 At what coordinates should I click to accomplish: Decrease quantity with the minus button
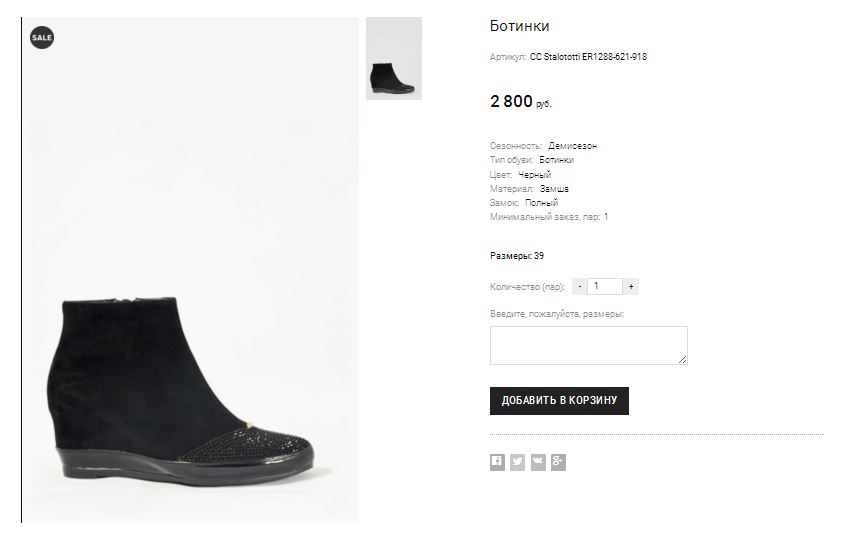click(580, 287)
